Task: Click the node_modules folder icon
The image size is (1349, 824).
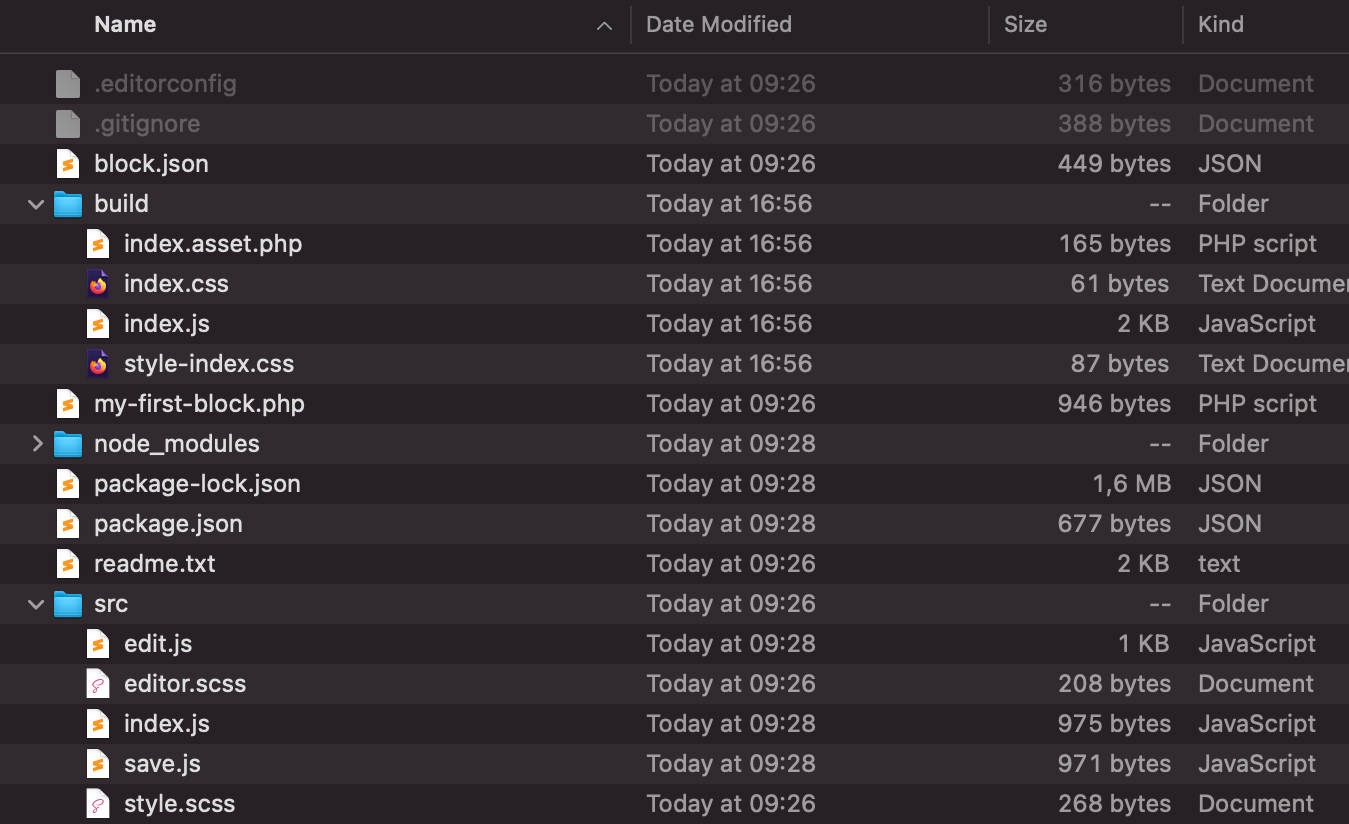Action: tap(67, 444)
